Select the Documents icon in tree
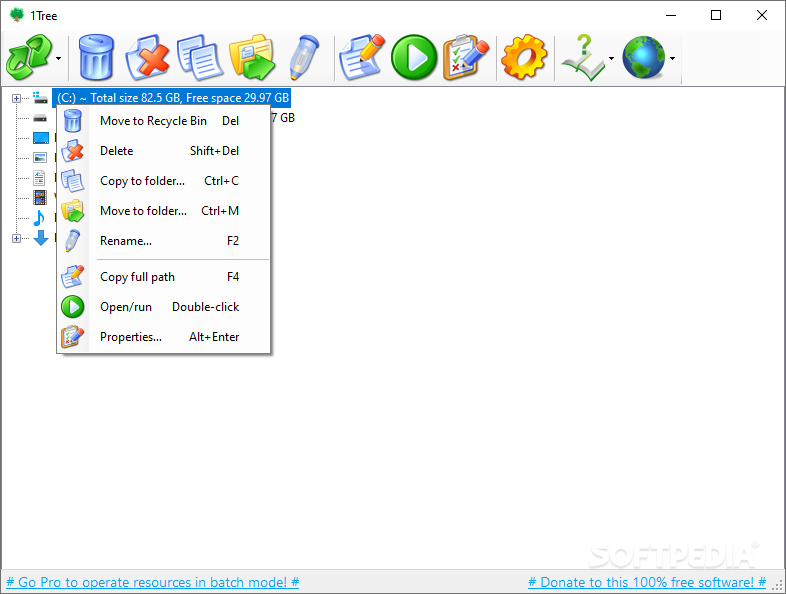The height and width of the screenshot is (594, 786). tap(40, 178)
